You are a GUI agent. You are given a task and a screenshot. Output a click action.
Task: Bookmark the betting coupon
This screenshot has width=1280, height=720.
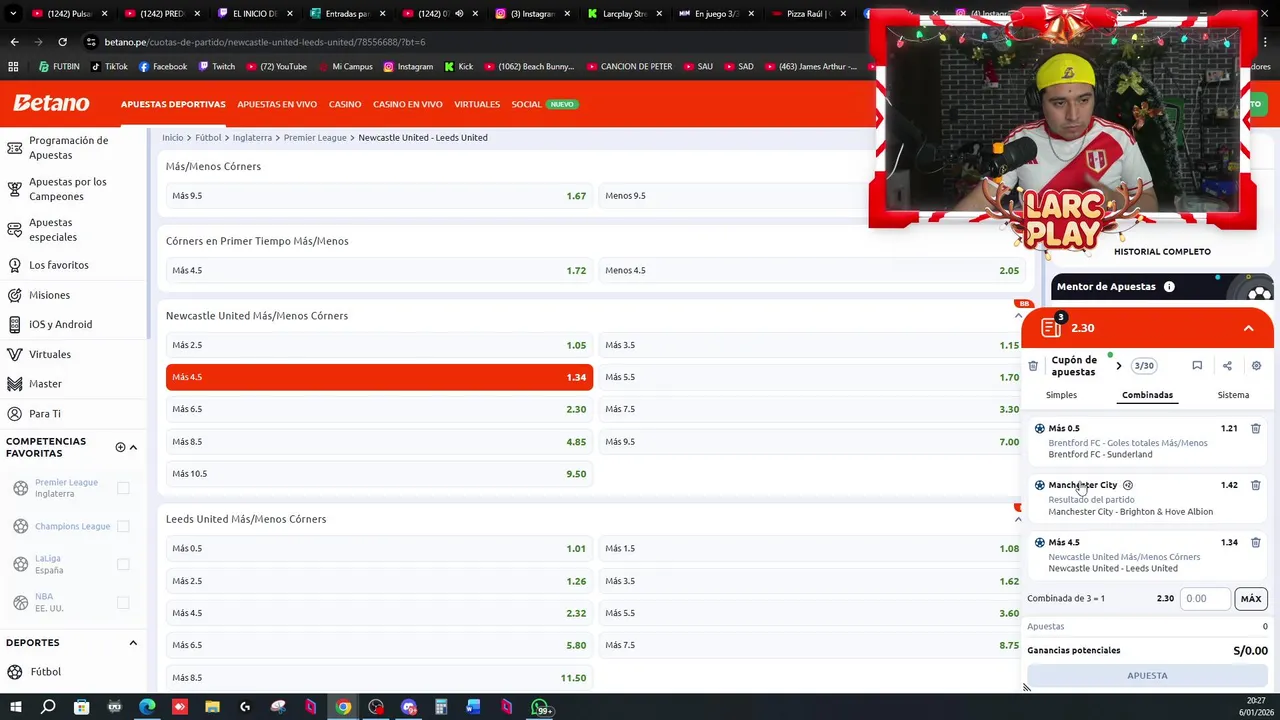point(1197,366)
